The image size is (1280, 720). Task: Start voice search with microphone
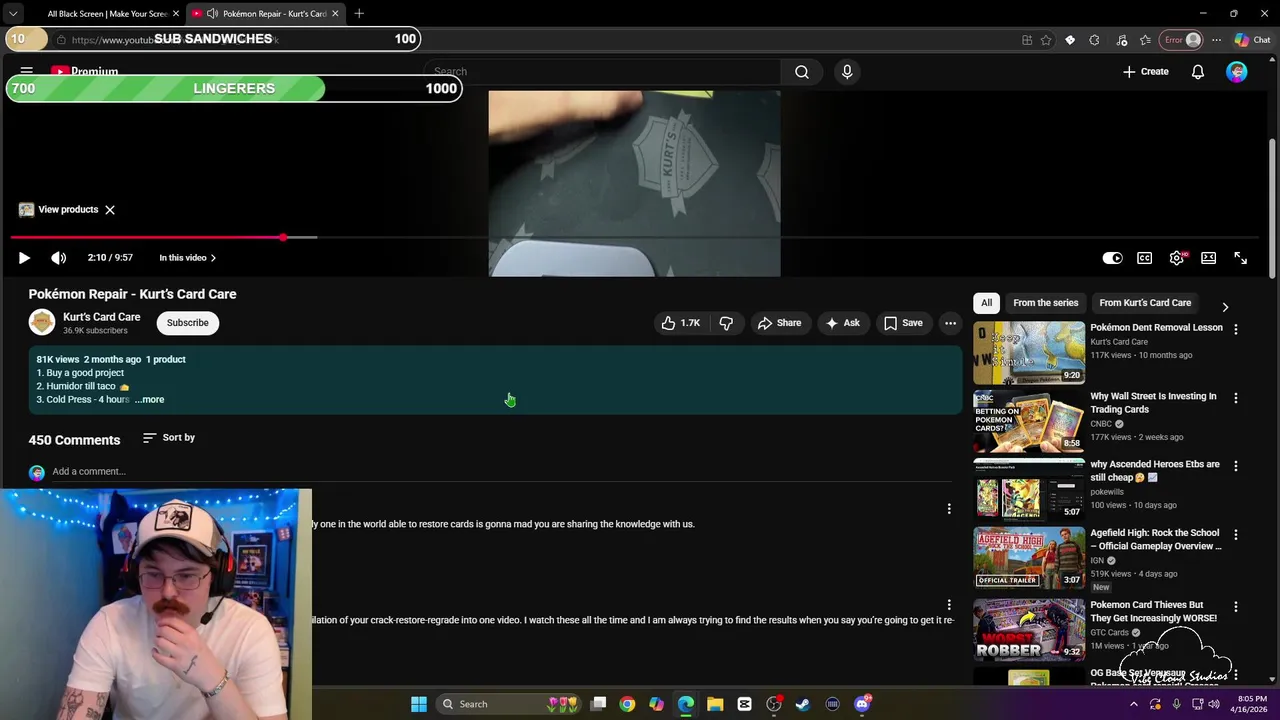coord(847,72)
